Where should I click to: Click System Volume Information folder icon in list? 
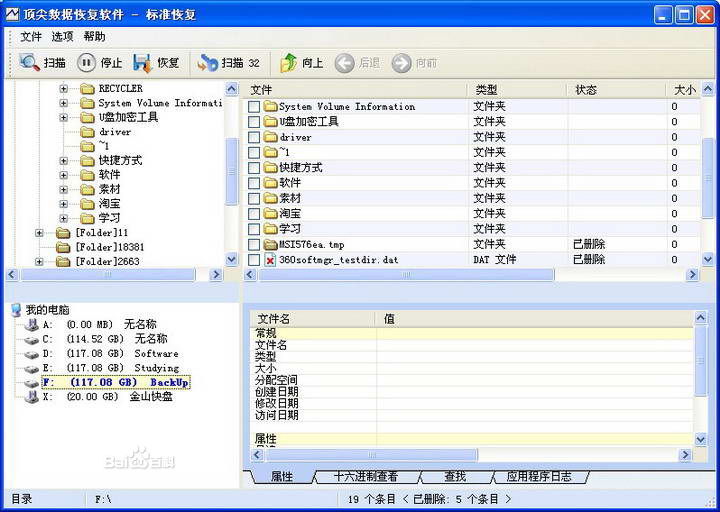coord(271,107)
